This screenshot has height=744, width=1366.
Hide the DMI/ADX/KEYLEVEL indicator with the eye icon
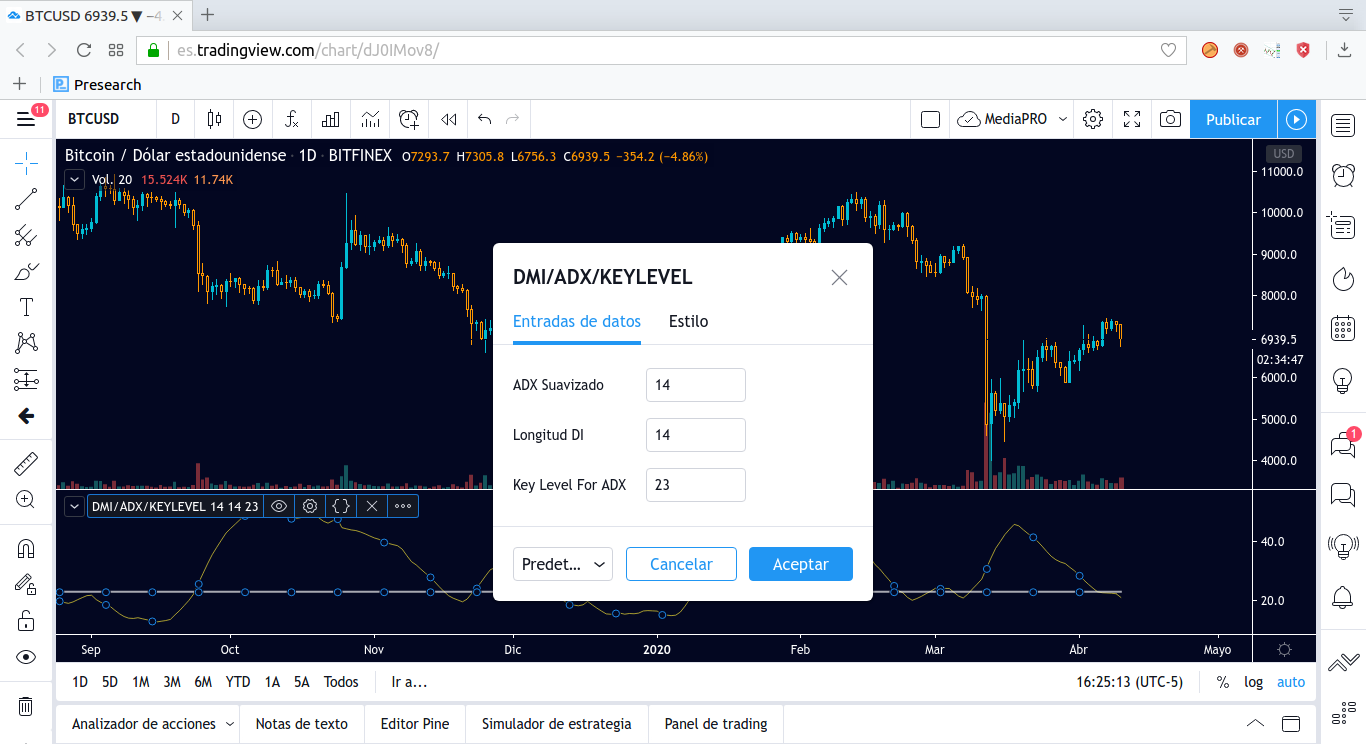click(x=279, y=506)
